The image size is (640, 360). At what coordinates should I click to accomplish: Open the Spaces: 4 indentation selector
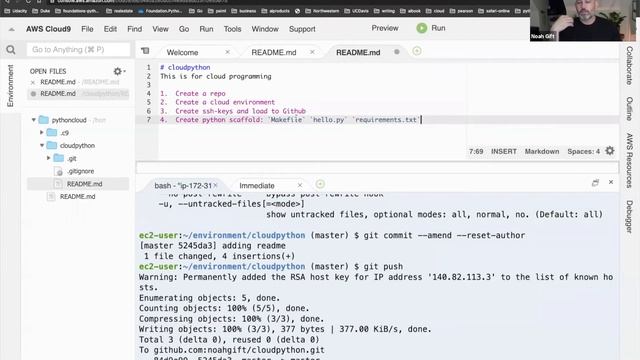point(583,151)
